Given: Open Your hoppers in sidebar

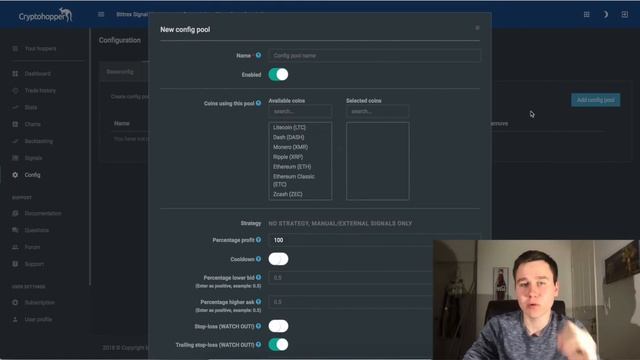Looking at the screenshot, I should tap(40, 49).
